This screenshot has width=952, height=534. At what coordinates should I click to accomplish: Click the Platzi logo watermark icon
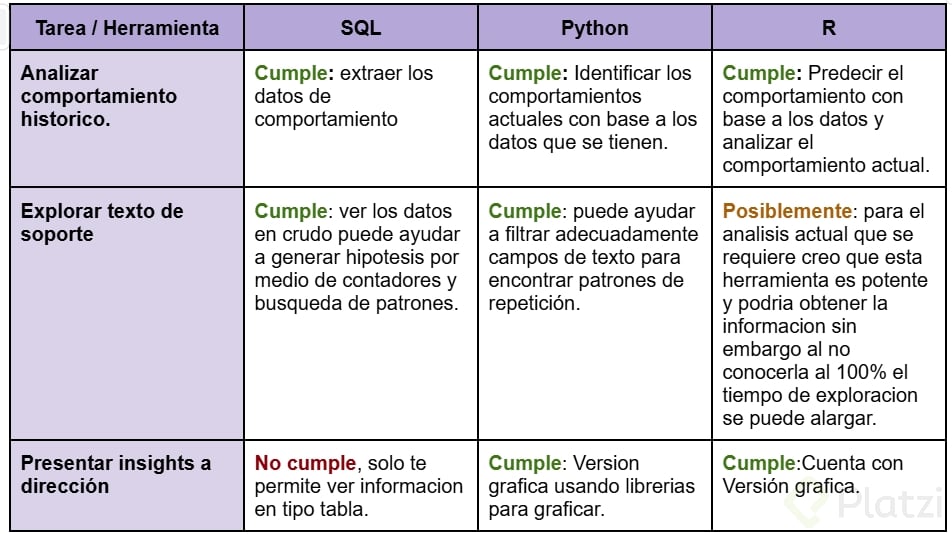click(803, 503)
